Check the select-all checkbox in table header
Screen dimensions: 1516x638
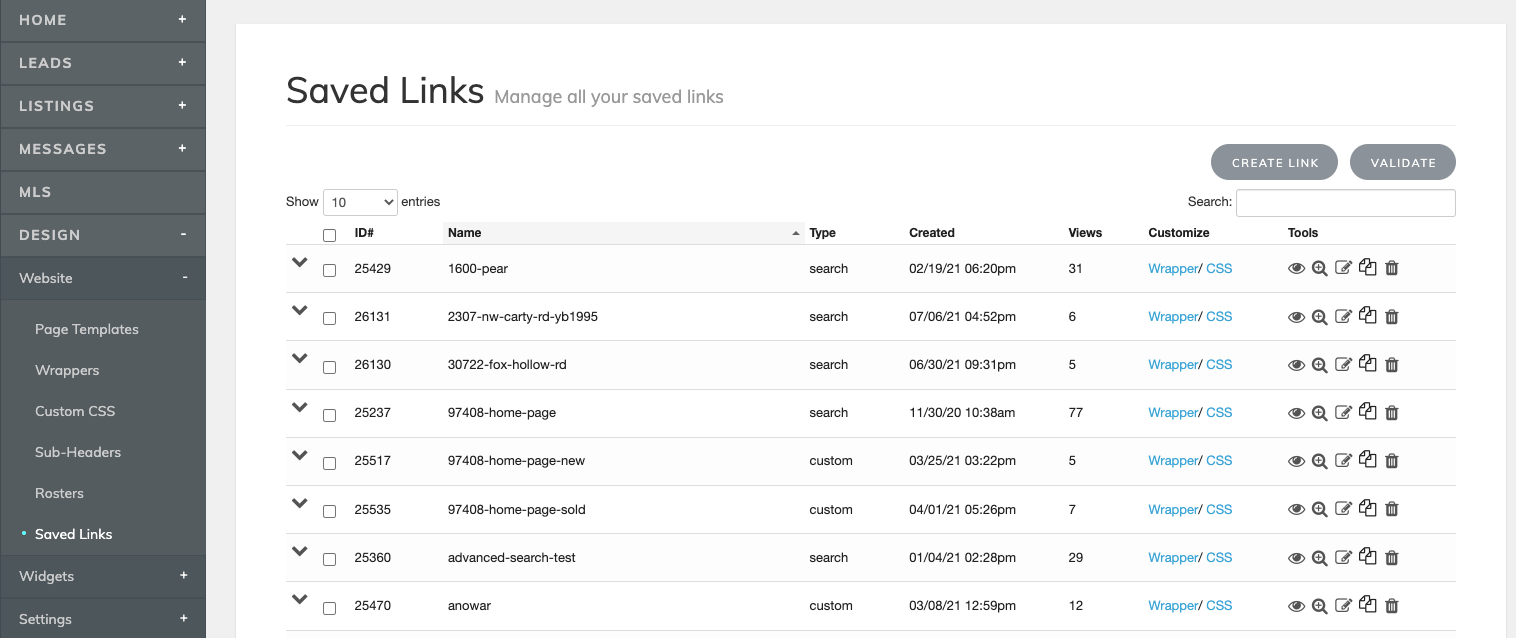[x=329, y=233]
